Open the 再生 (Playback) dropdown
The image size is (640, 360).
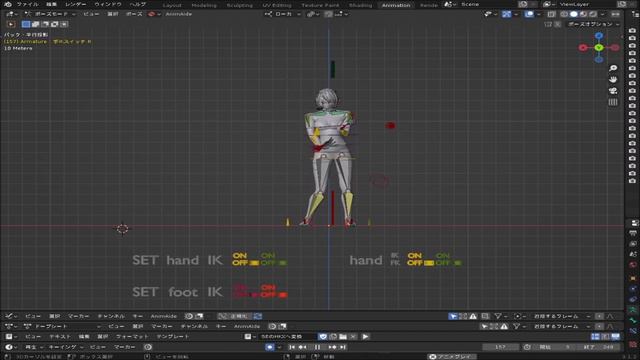click(x=33, y=347)
